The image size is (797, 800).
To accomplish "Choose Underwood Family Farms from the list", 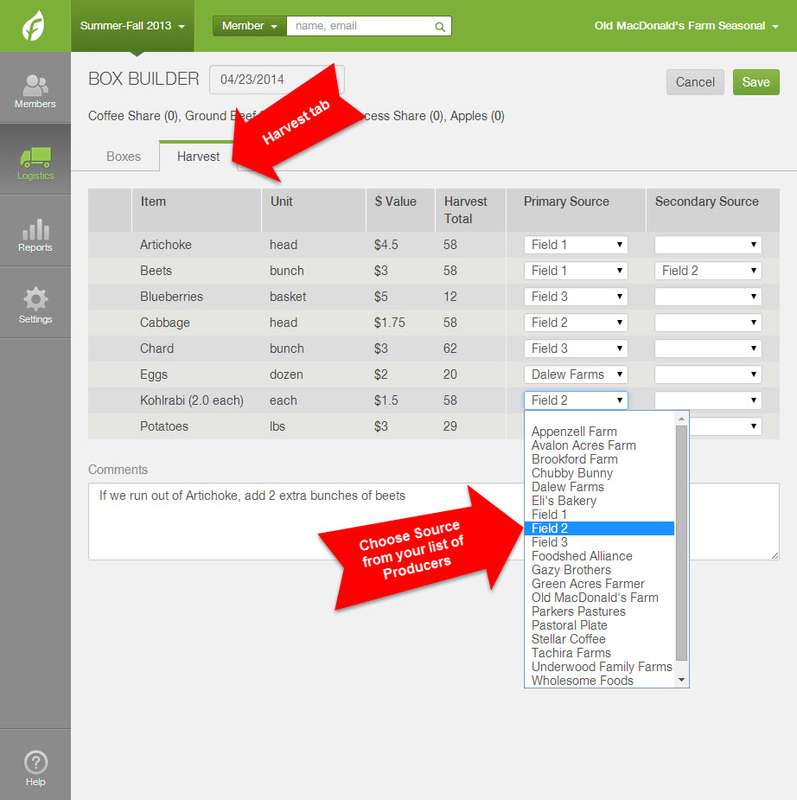I will [600, 667].
